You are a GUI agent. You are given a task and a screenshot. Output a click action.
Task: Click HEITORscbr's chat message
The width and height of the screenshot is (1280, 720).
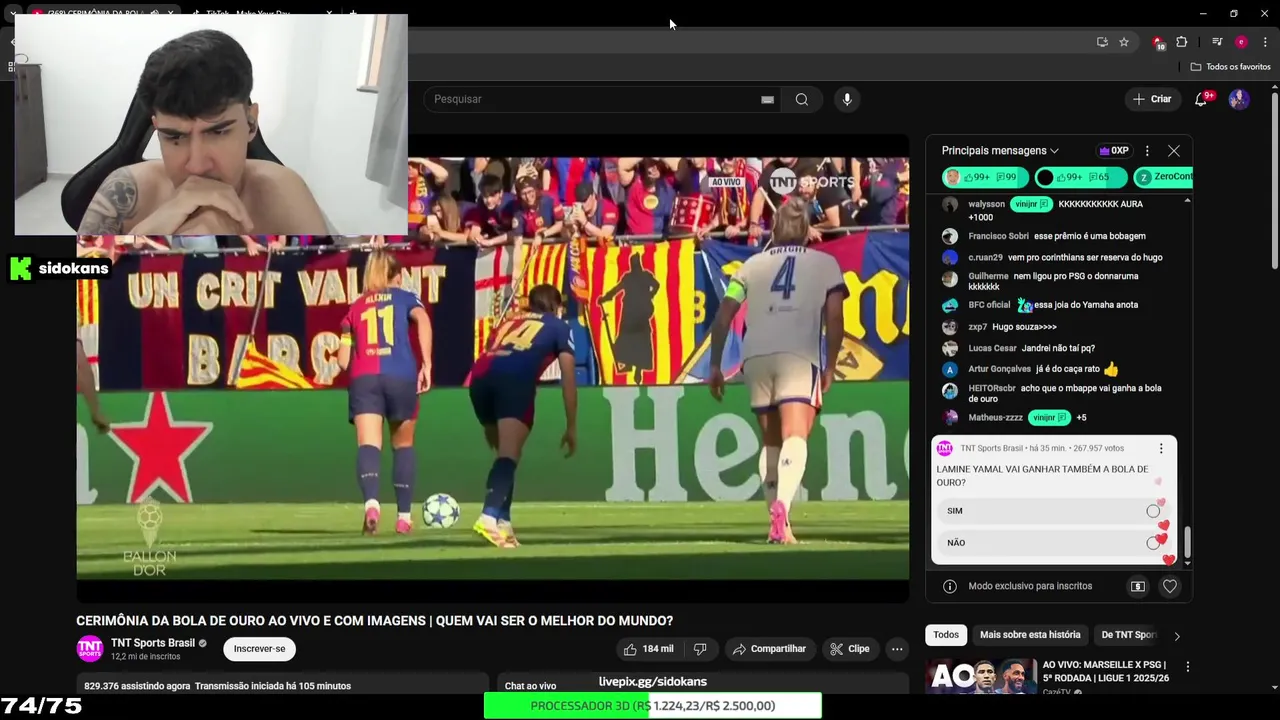1065,393
